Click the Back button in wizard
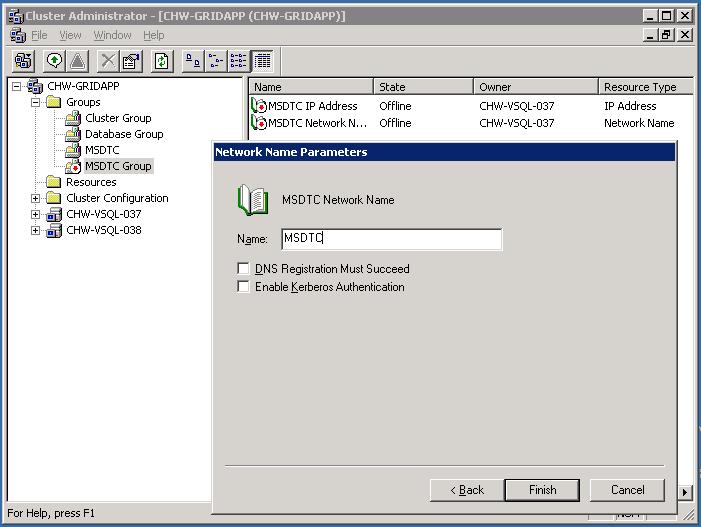Image resolution: width=701 pixels, height=527 pixels. click(467, 490)
